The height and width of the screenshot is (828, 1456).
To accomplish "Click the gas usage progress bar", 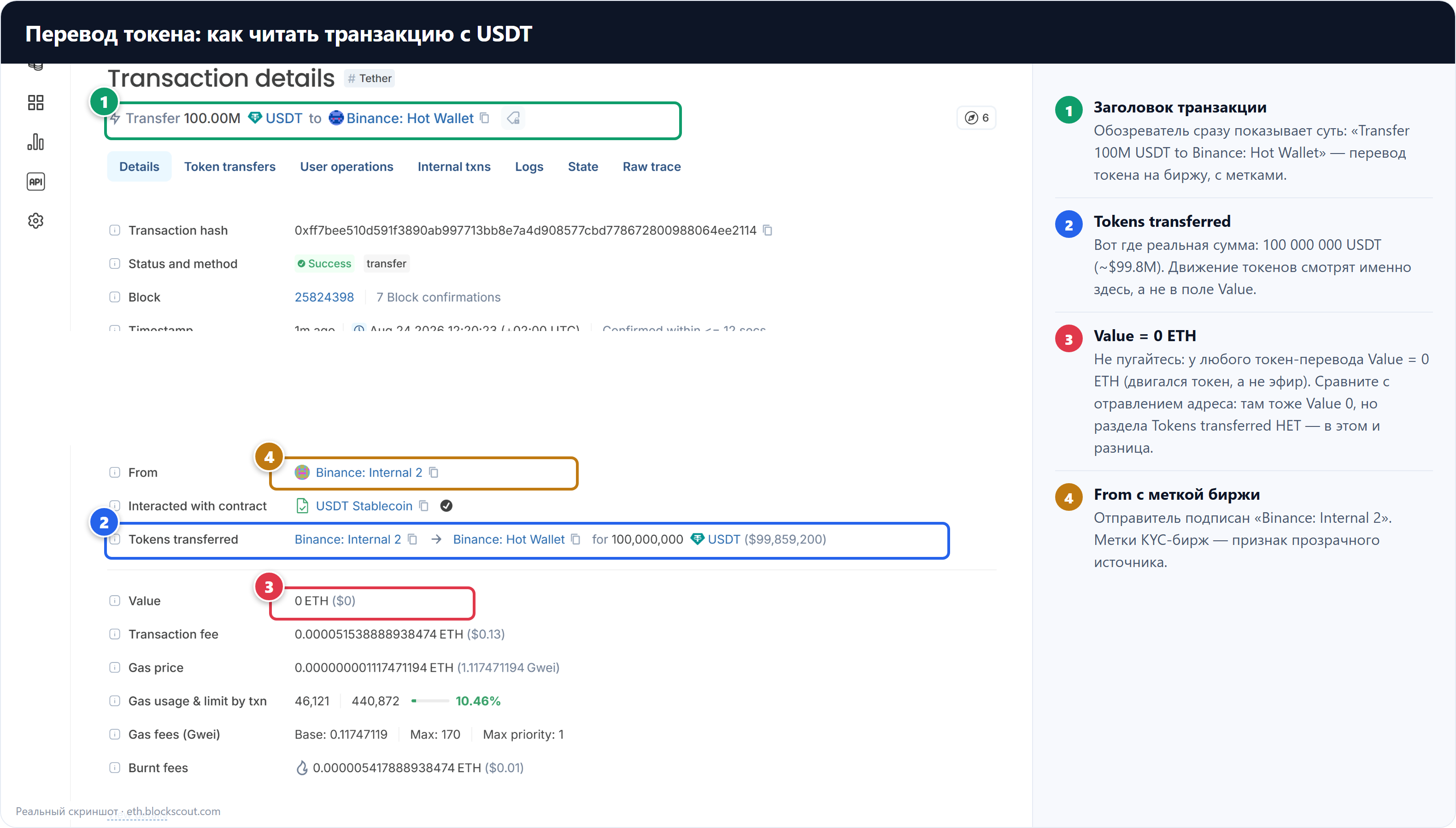I will 430,701.
